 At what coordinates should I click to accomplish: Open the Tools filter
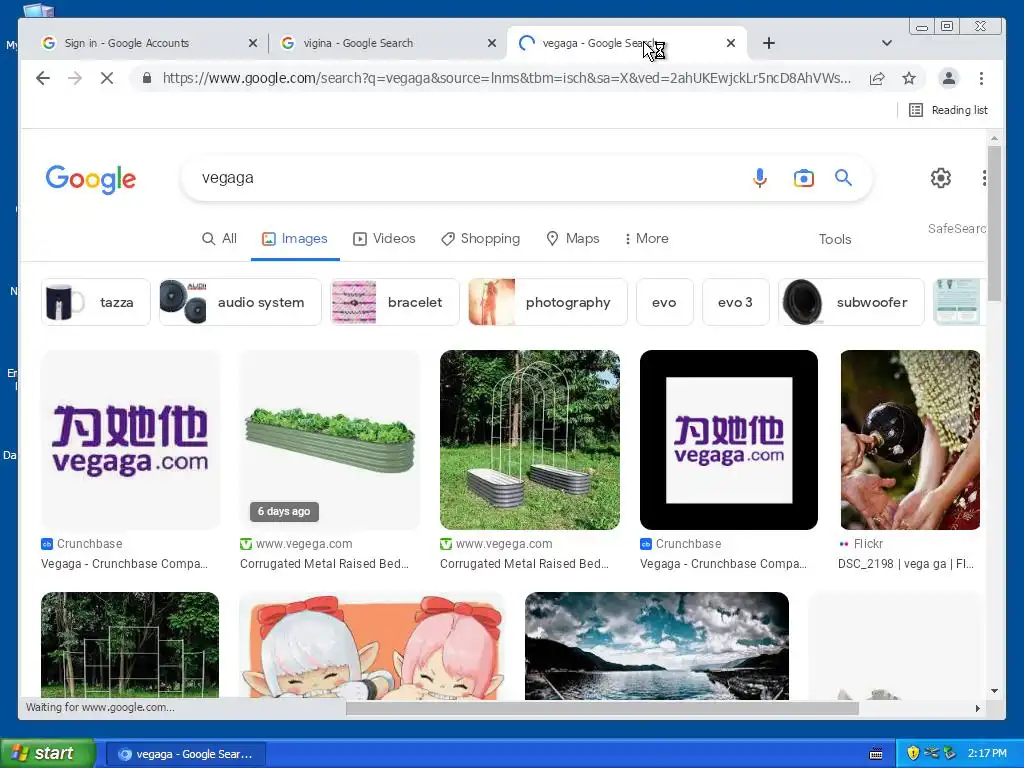835,239
